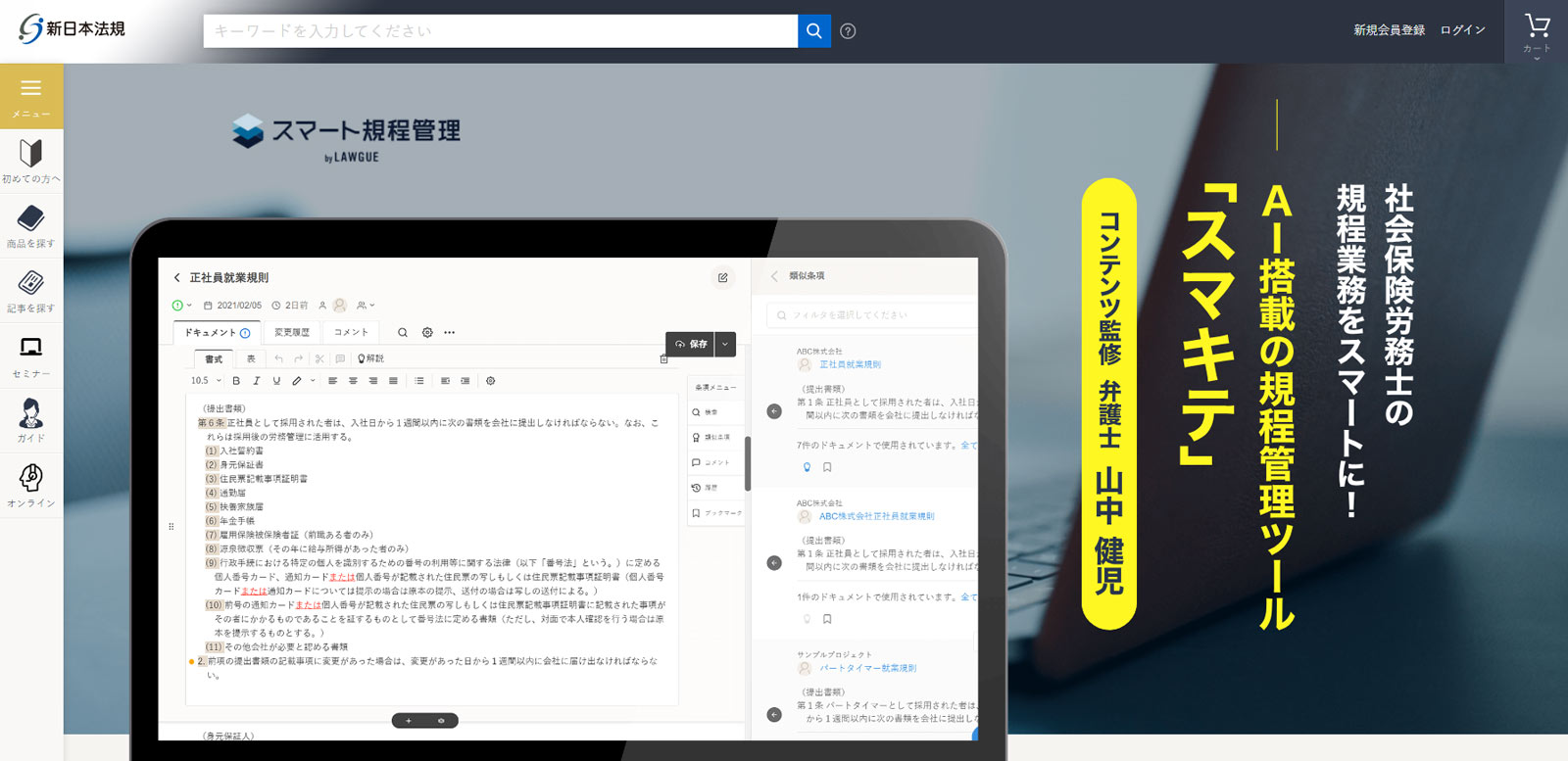
Task: Open the オンライン sidebar item
Action: tap(31, 485)
